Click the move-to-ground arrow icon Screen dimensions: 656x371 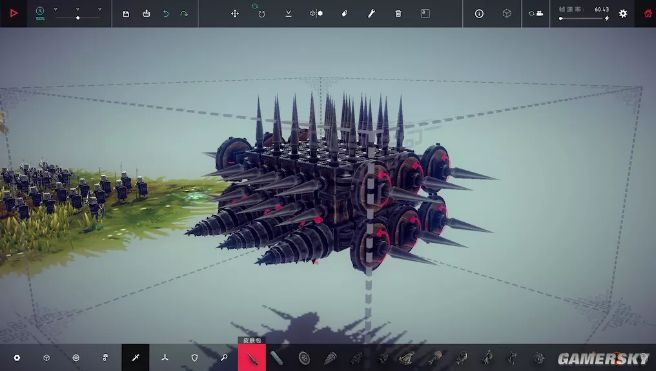(x=289, y=14)
